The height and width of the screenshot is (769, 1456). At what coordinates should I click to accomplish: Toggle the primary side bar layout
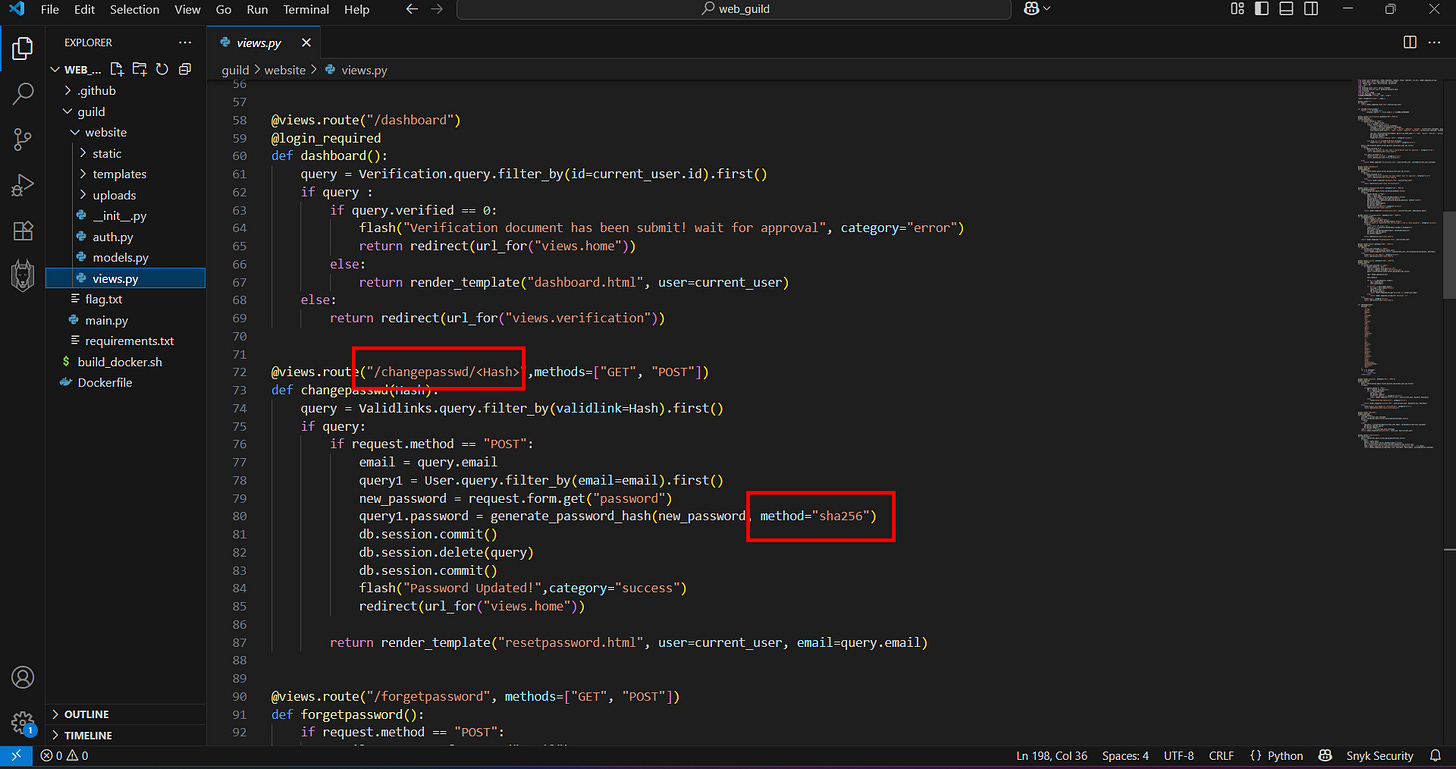pos(1261,9)
